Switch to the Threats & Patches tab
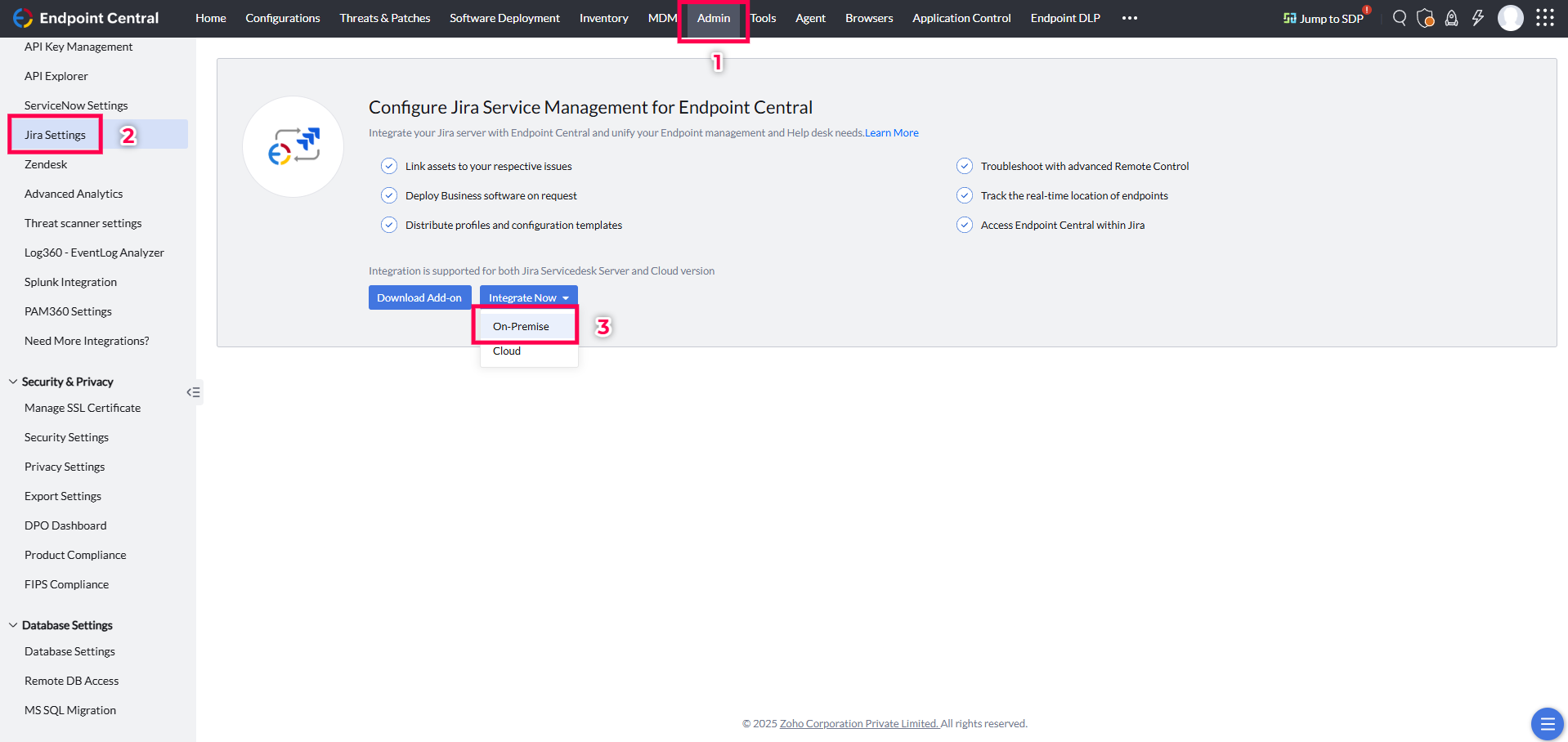The height and width of the screenshot is (742, 1568). point(385,18)
